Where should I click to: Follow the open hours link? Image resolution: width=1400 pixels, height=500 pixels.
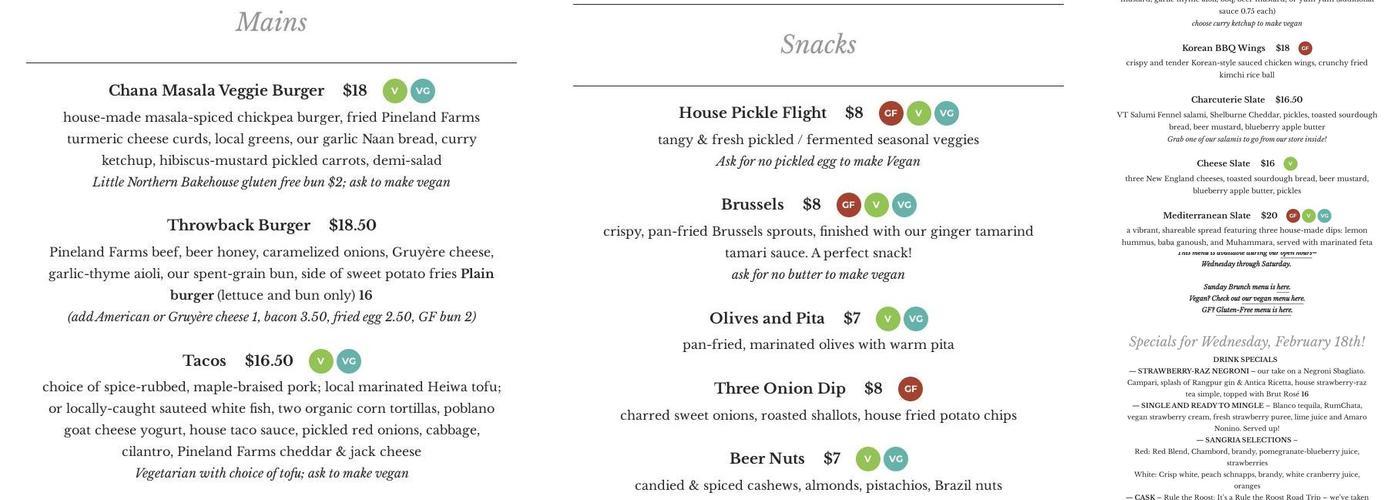click(x=1294, y=253)
